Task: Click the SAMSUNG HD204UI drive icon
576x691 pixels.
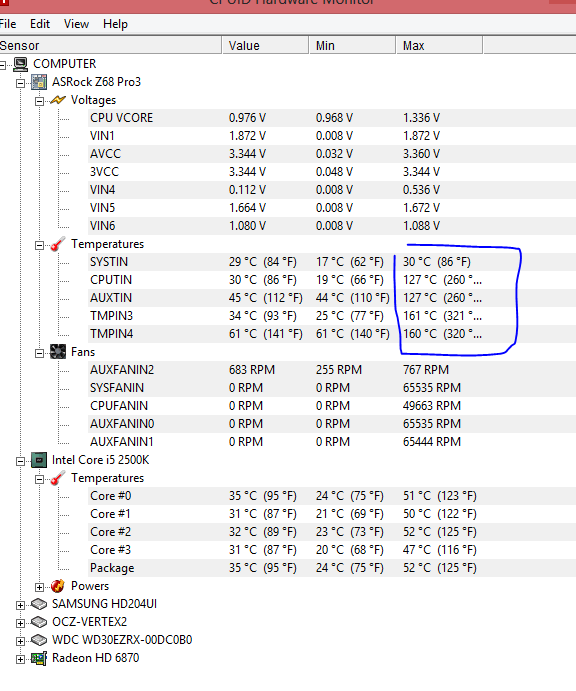Action: pyautogui.click(x=39, y=604)
